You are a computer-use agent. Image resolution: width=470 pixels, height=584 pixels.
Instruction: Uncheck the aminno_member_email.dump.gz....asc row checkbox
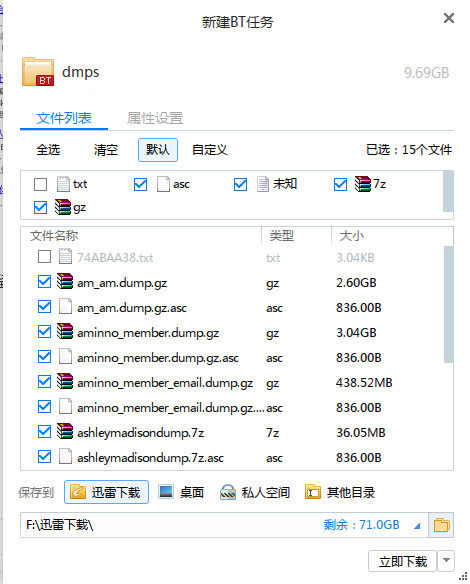(44, 407)
